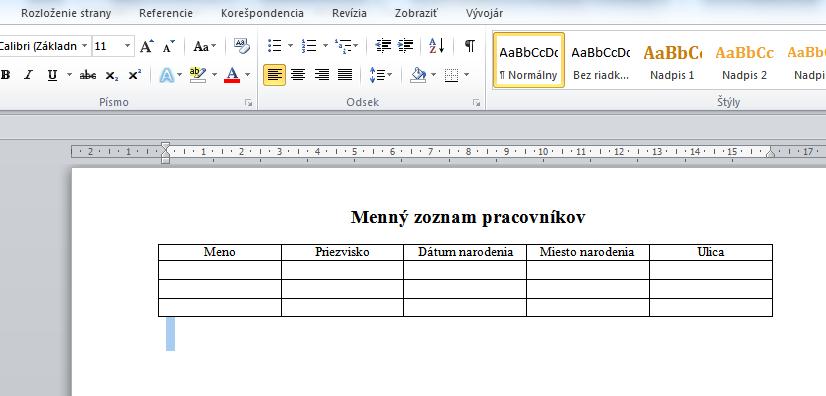The width and height of the screenshot is (826, 396).
Task: Click the Sort A-Z icon
Action: tap(437, 46)
